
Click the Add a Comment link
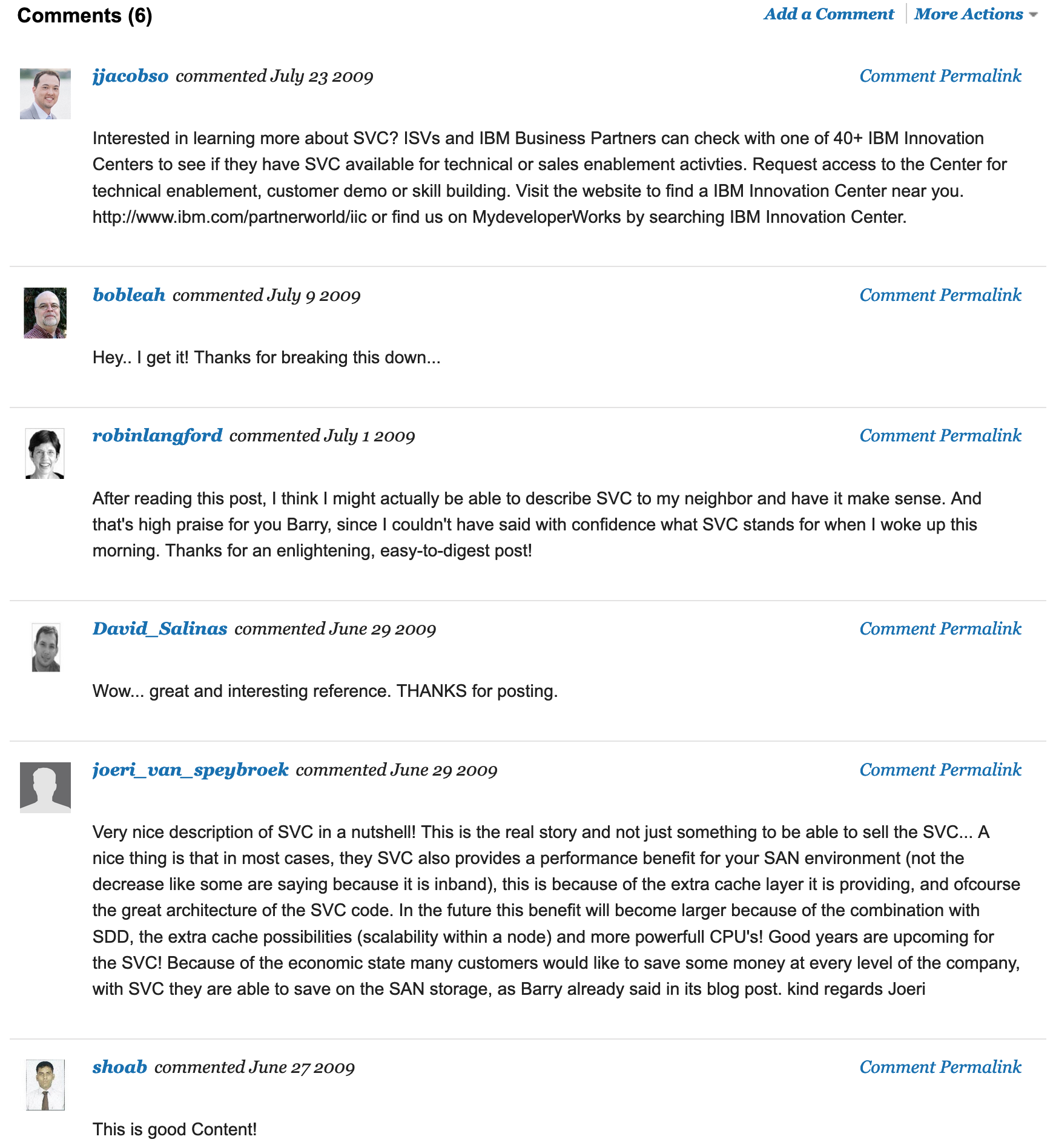point(828,15)
